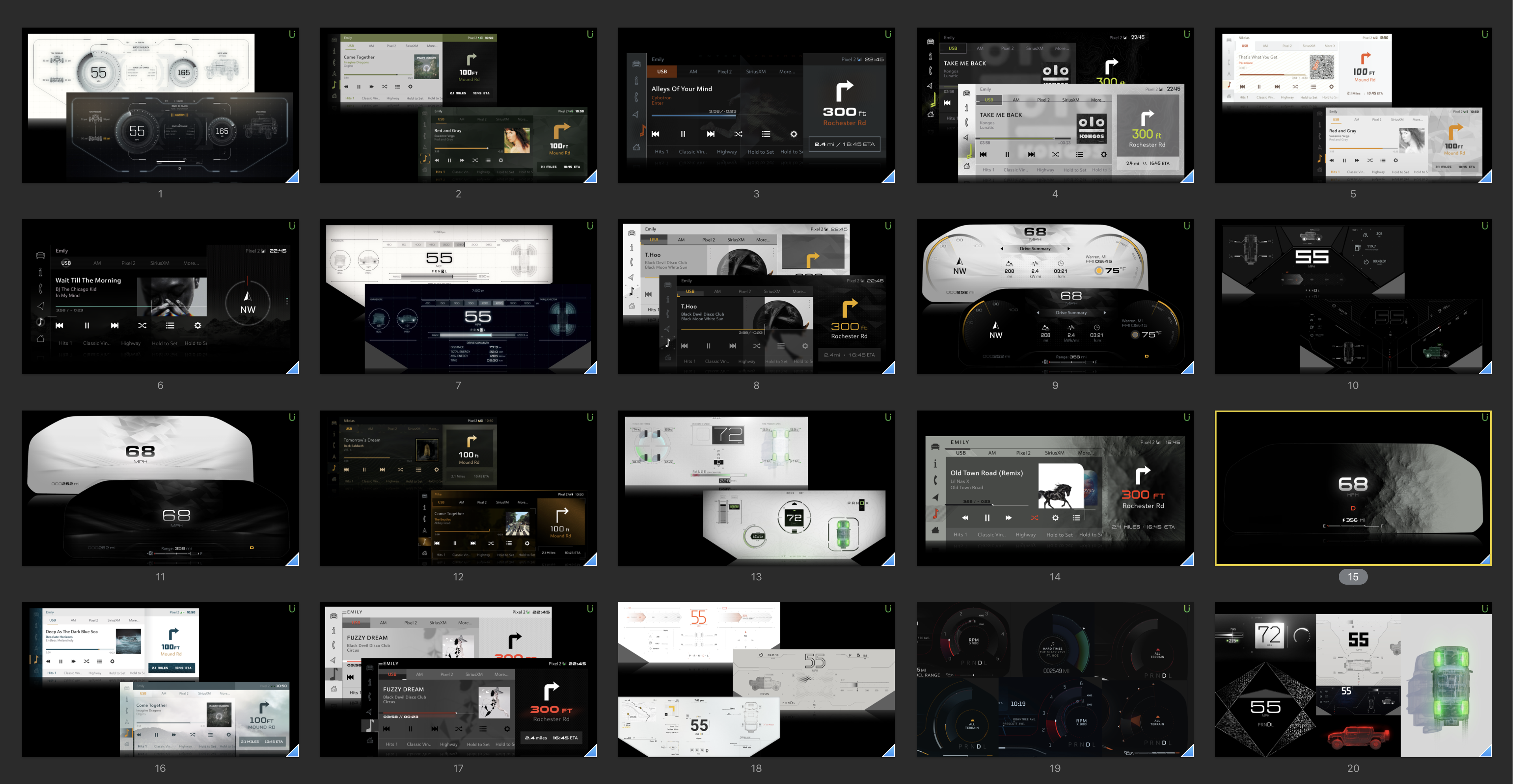Viewport: 1513px width, 784px height.
Task: Select slide 2 with Come Together player
Action: point(458,105)
